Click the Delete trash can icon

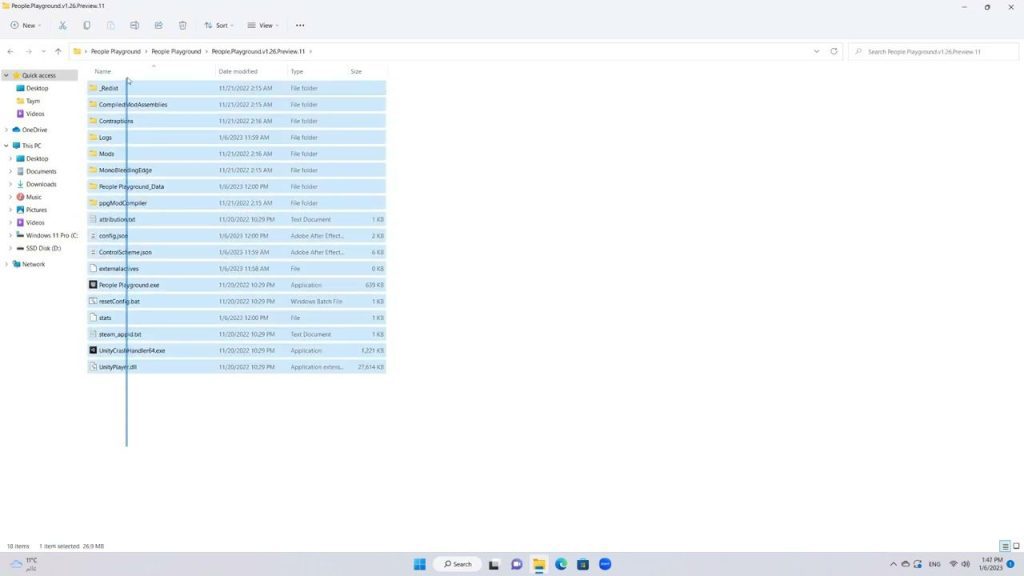pyautogui.click(x=182, y=25)
